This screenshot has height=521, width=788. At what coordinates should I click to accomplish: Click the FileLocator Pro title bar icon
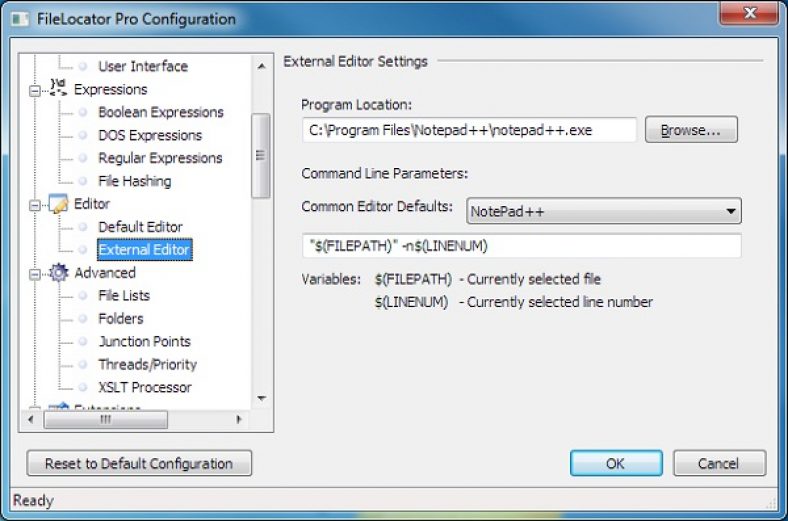(x=20, y=19)
